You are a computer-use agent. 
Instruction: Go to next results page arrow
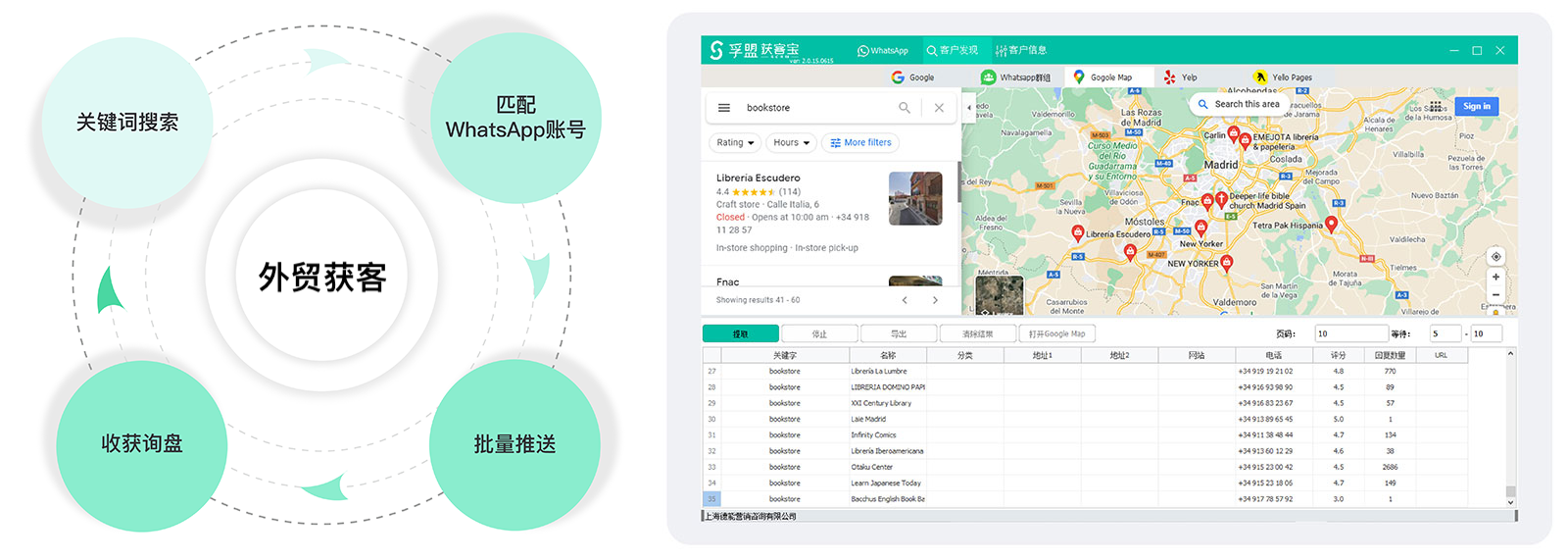tap(935, 300)
